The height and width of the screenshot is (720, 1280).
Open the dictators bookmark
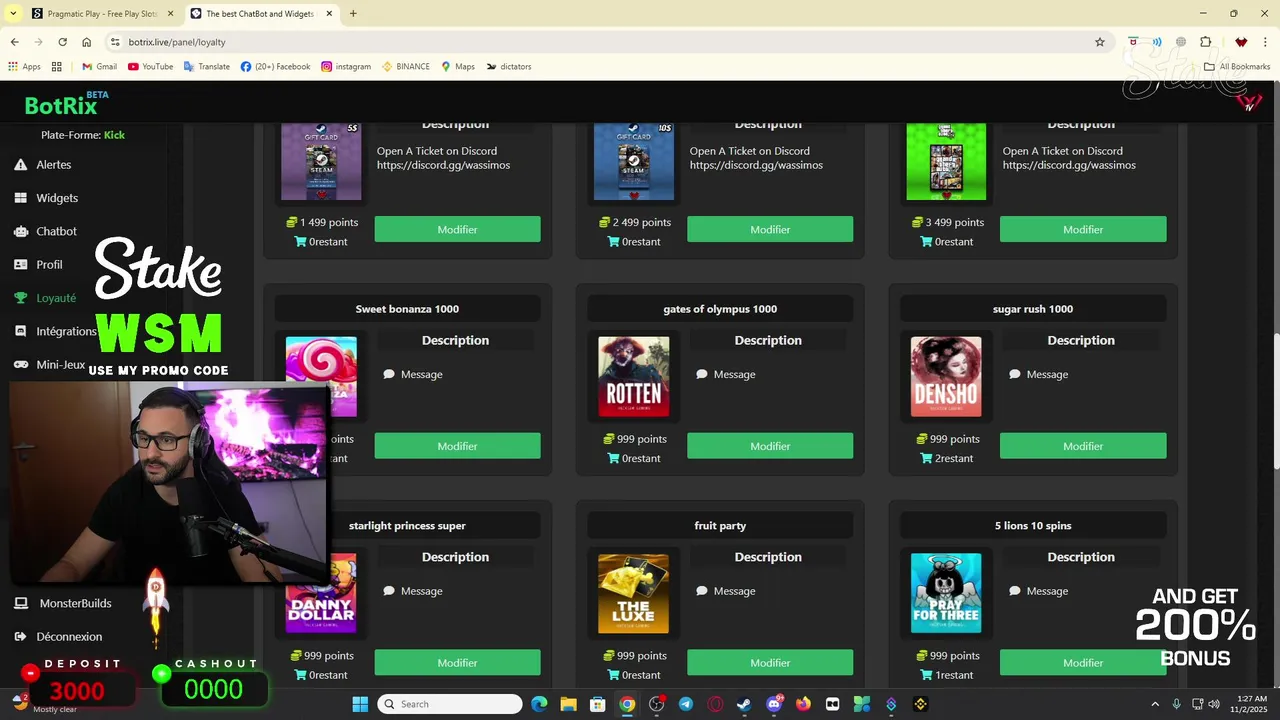pyautogui.click(x=509, y=67)
